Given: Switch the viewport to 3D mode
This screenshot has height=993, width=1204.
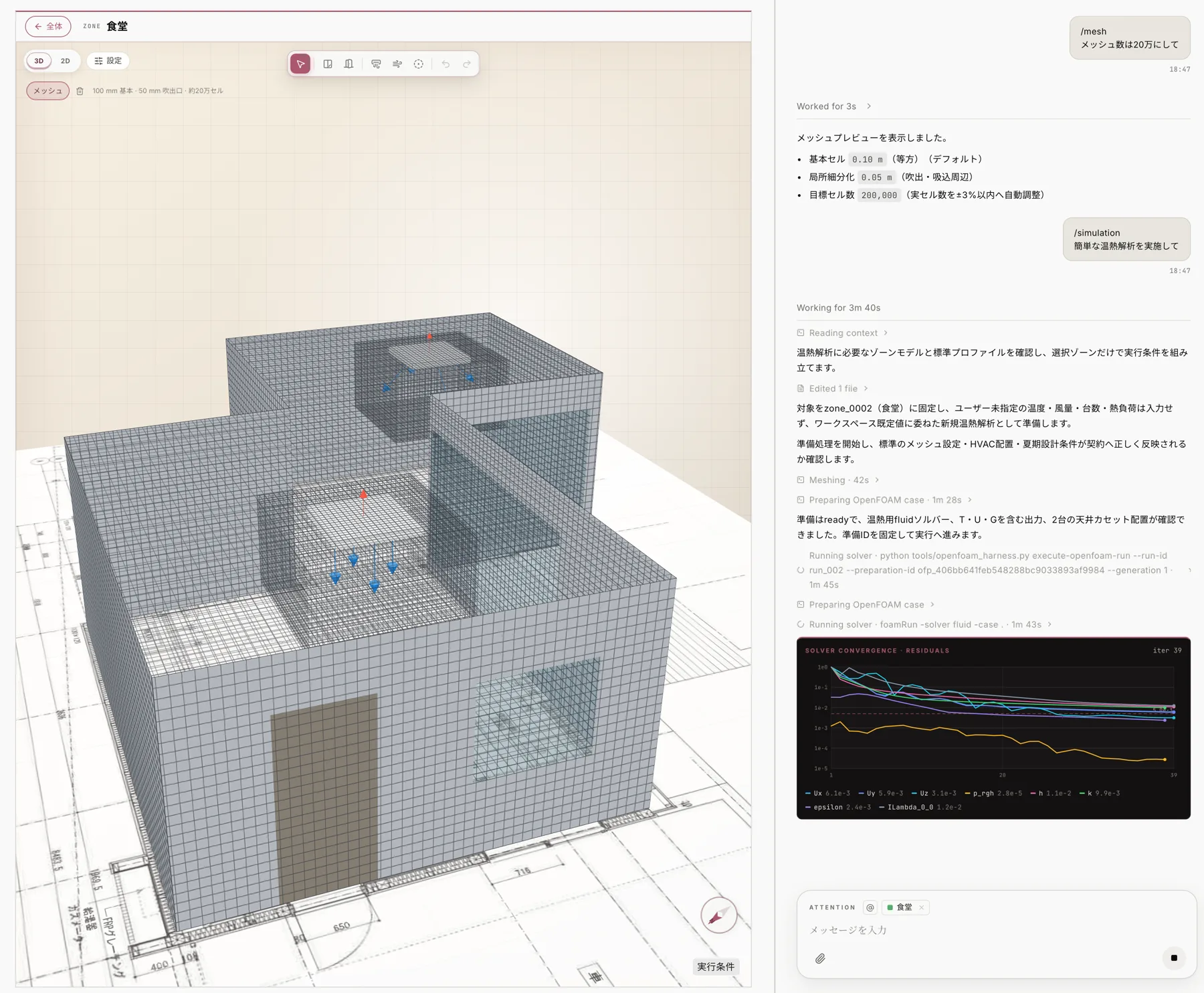Looking at the screenshot, I should pyautogui.click(x=39, y=61).
